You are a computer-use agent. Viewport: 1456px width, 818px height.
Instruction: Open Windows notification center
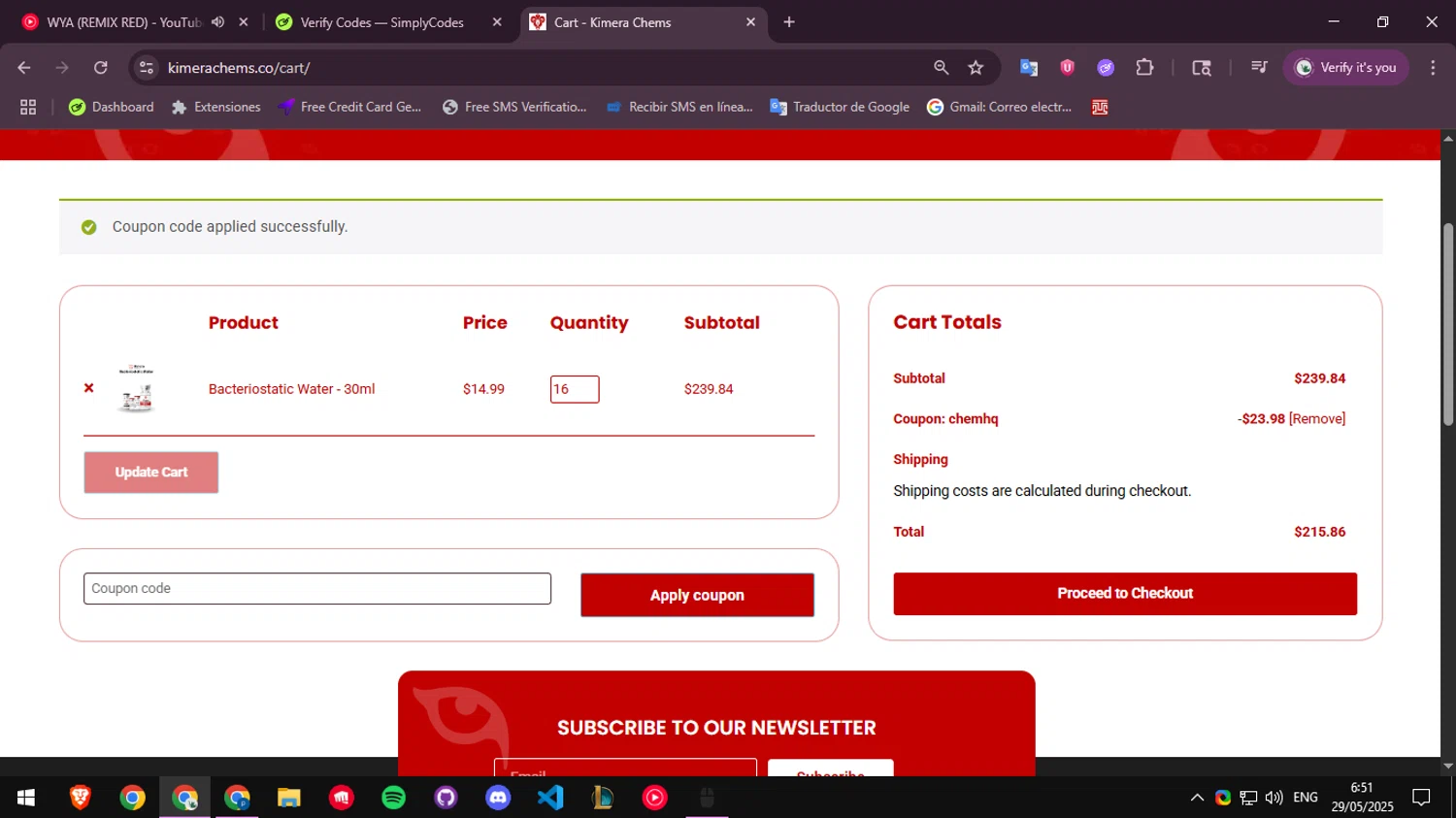(x=1421, y=798)
